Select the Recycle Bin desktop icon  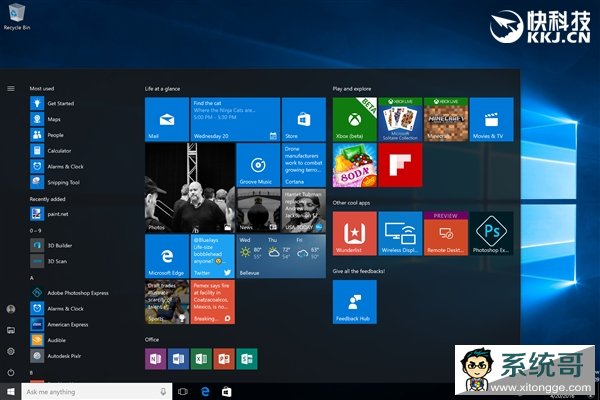click(16, 17)
